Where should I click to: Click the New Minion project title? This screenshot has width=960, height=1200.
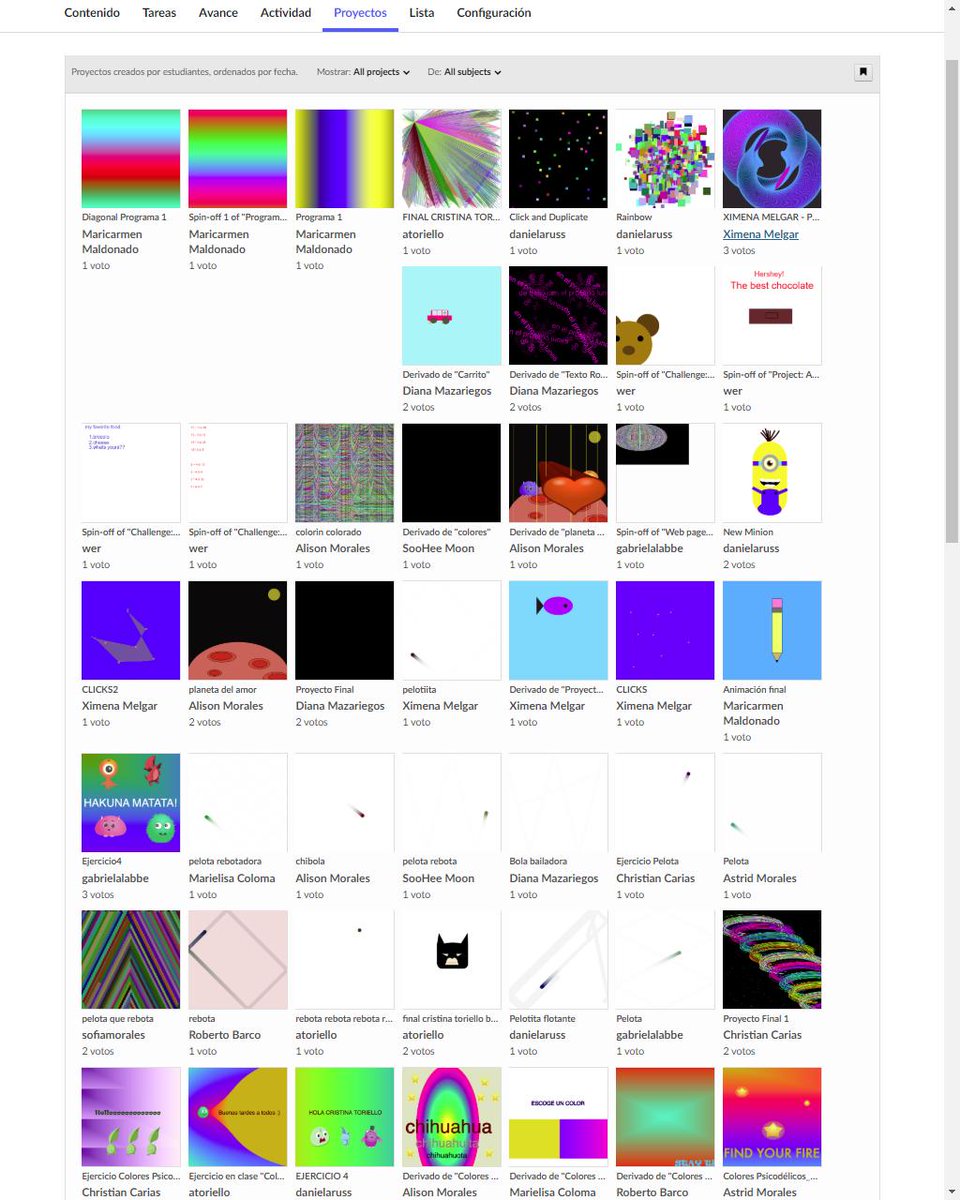tap(748, 532)
